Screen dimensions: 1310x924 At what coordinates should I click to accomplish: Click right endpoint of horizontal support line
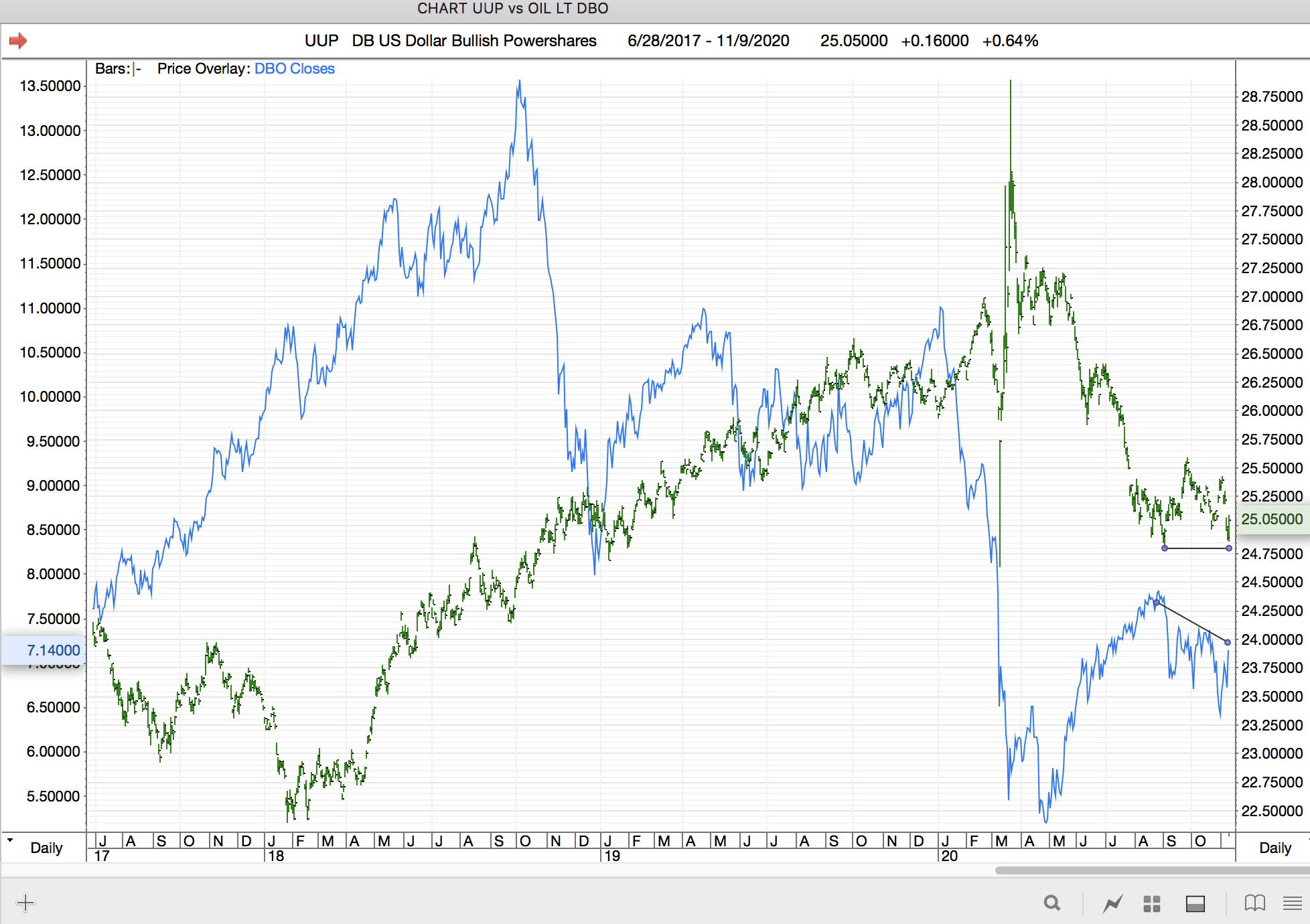(1228, 548)
